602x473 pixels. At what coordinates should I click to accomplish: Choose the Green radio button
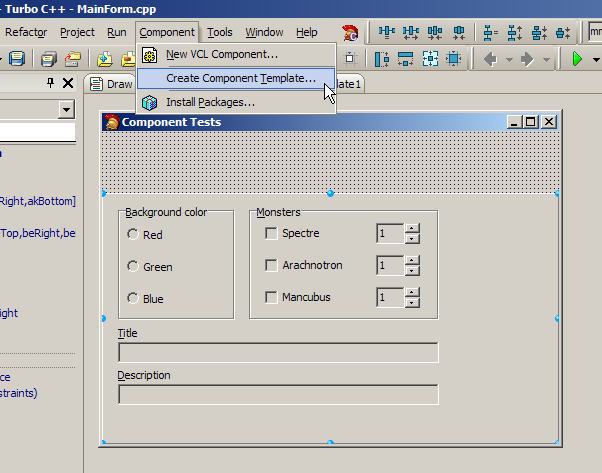tap(133, 267)
